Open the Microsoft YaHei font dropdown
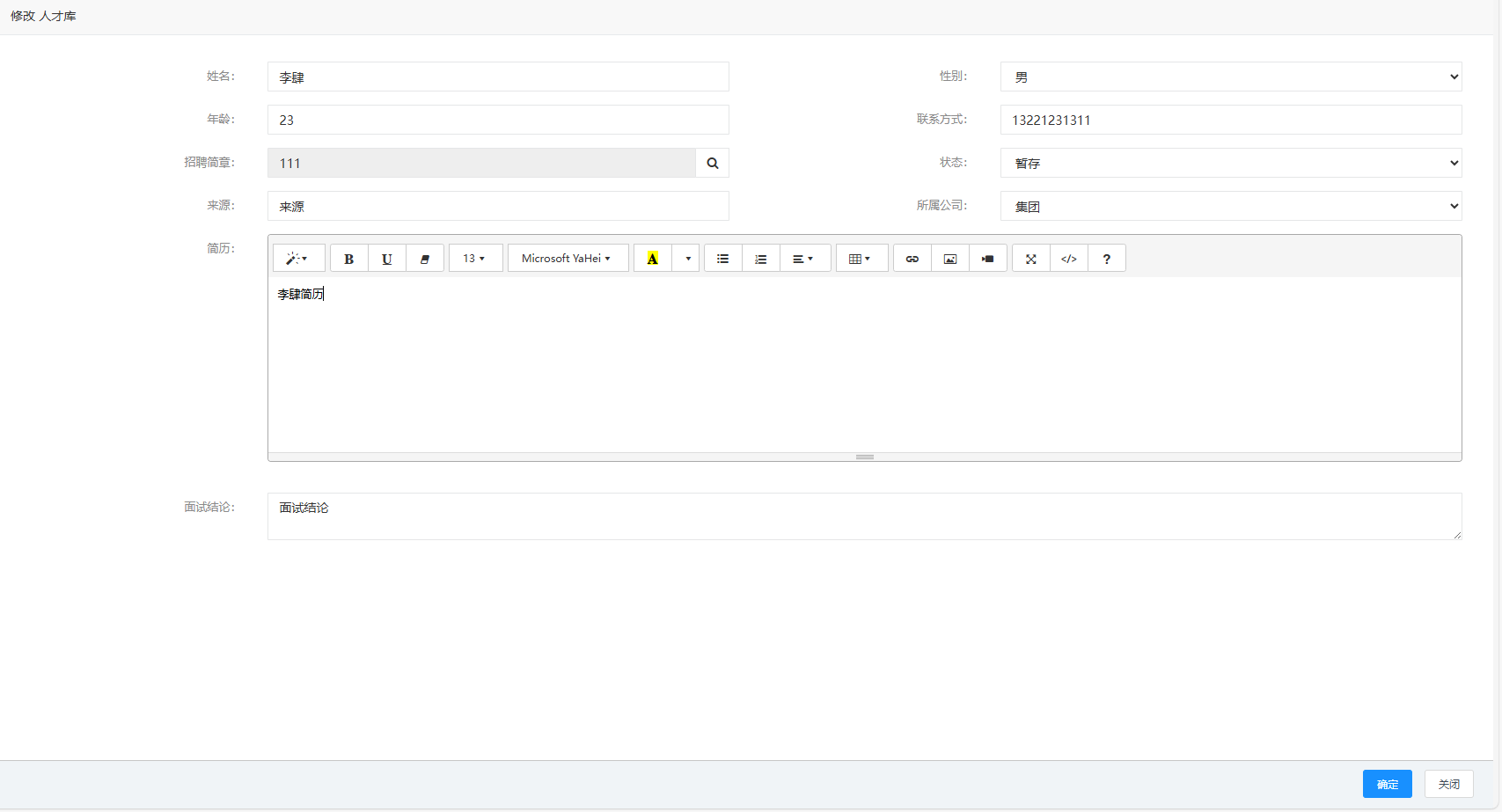Image resolution: width=1502 pixels, height=812 pixels. 568,259
